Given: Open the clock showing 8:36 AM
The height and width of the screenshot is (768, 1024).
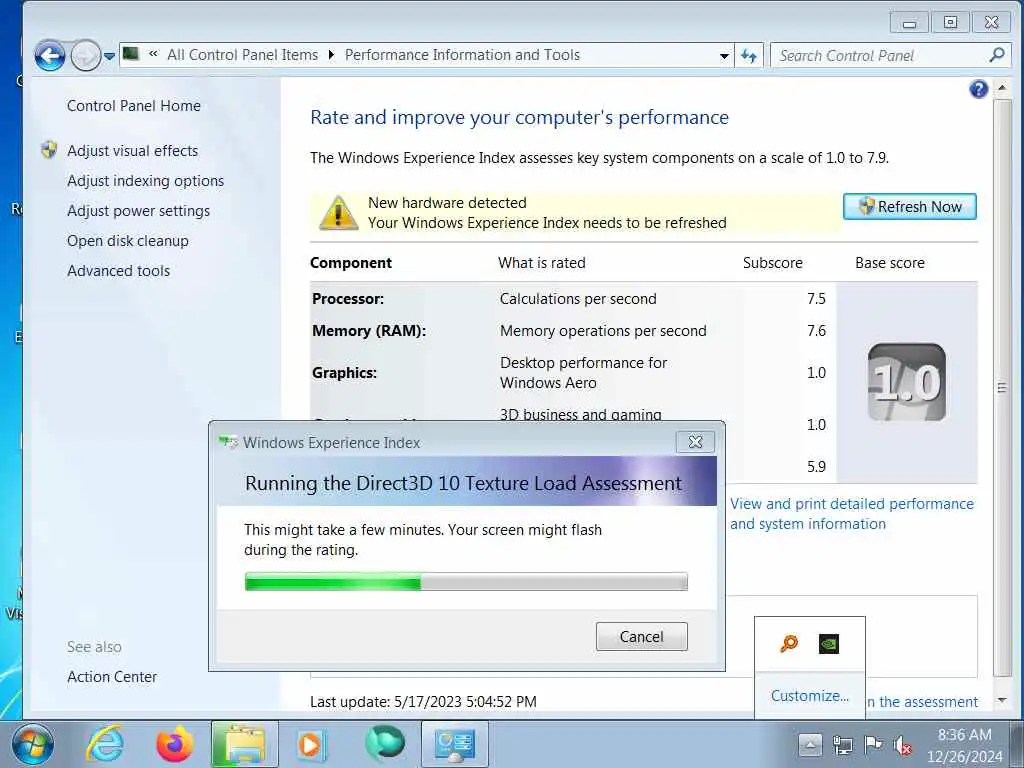Looking at the screenshot, I should (x=965, y=746).
